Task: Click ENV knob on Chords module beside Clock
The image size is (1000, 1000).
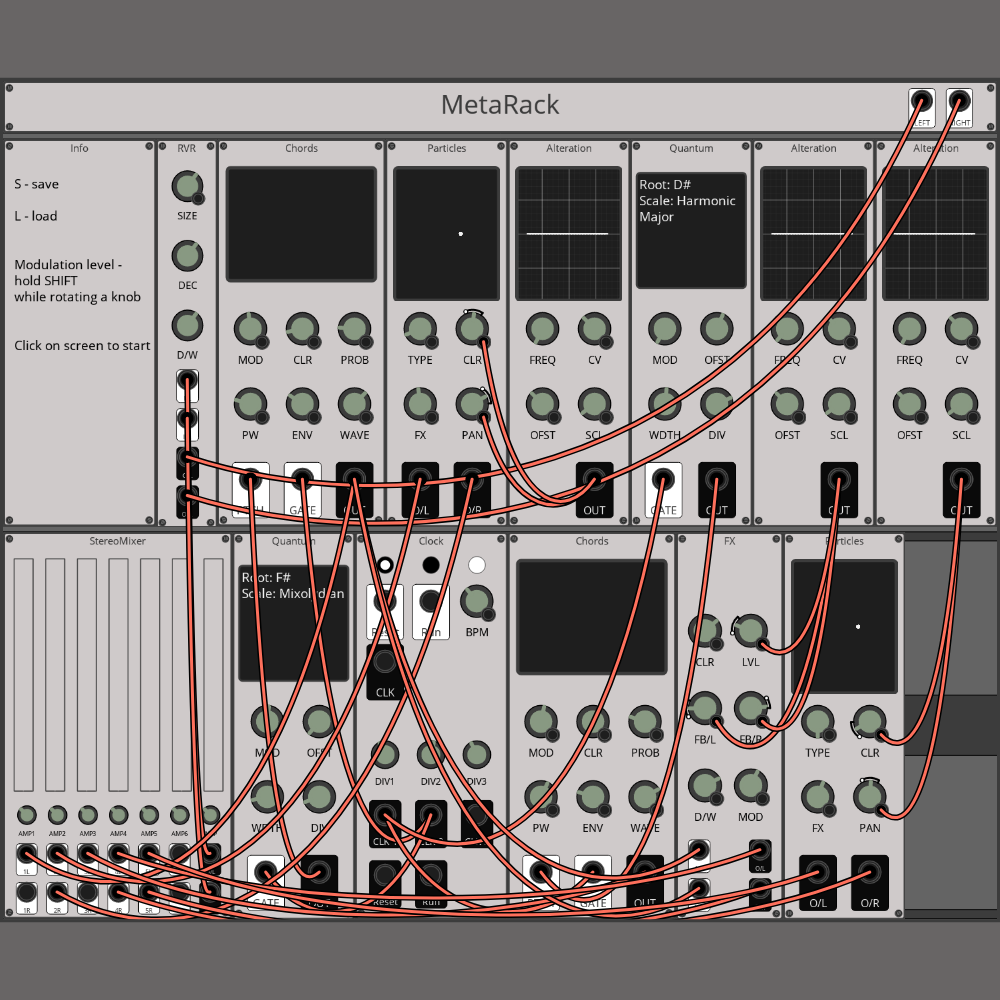Action: pyautogui.click(x=592, y=798)
